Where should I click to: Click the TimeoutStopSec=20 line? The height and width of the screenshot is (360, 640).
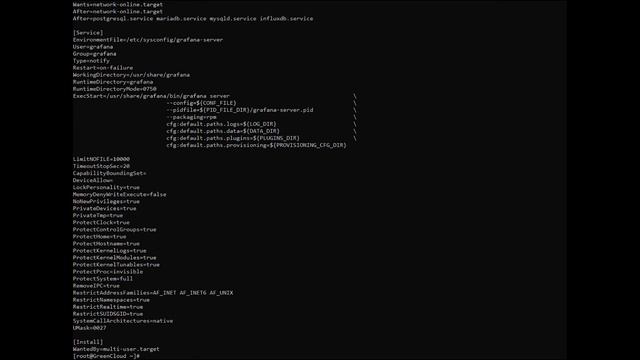tap(101, 166)
